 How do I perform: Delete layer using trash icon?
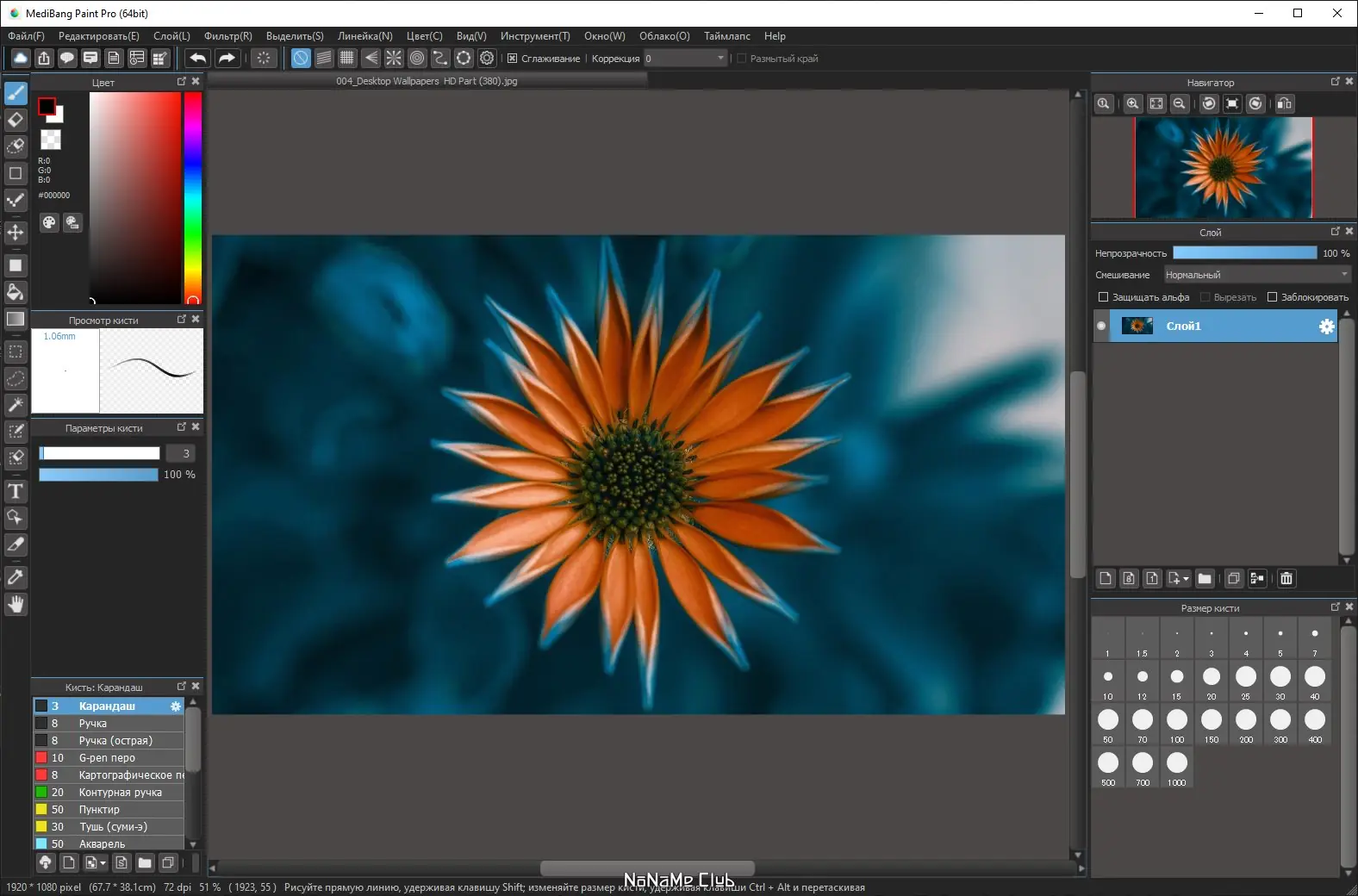pyautogui.click(x=1286, y=579)
